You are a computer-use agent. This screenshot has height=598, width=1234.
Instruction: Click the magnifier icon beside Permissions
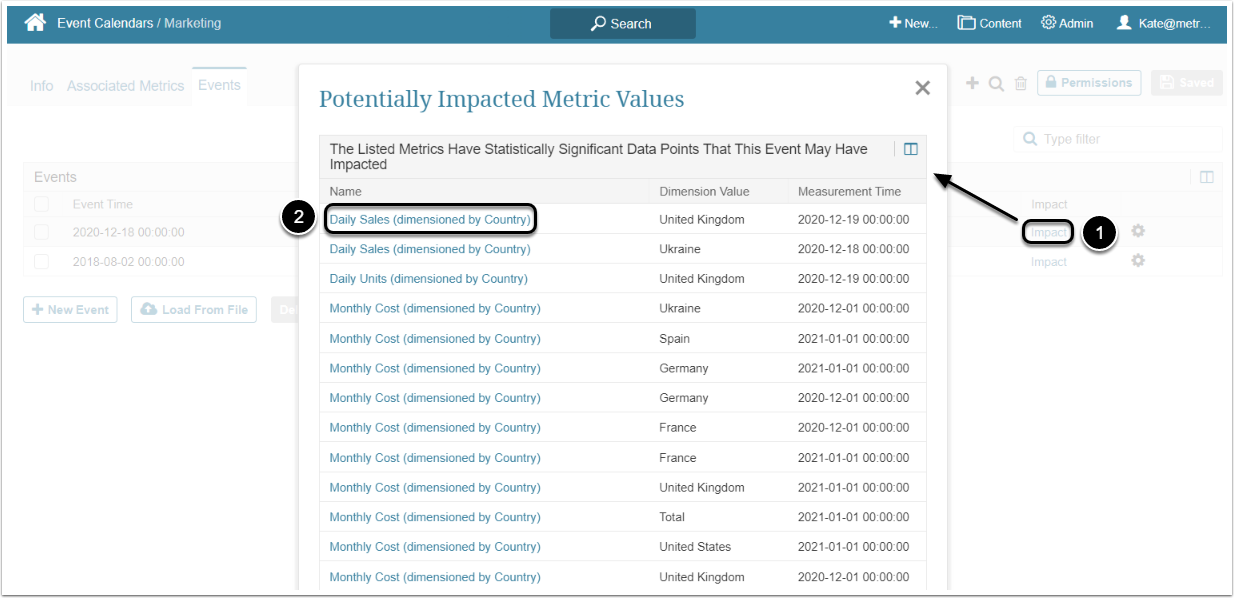(996, 83)
